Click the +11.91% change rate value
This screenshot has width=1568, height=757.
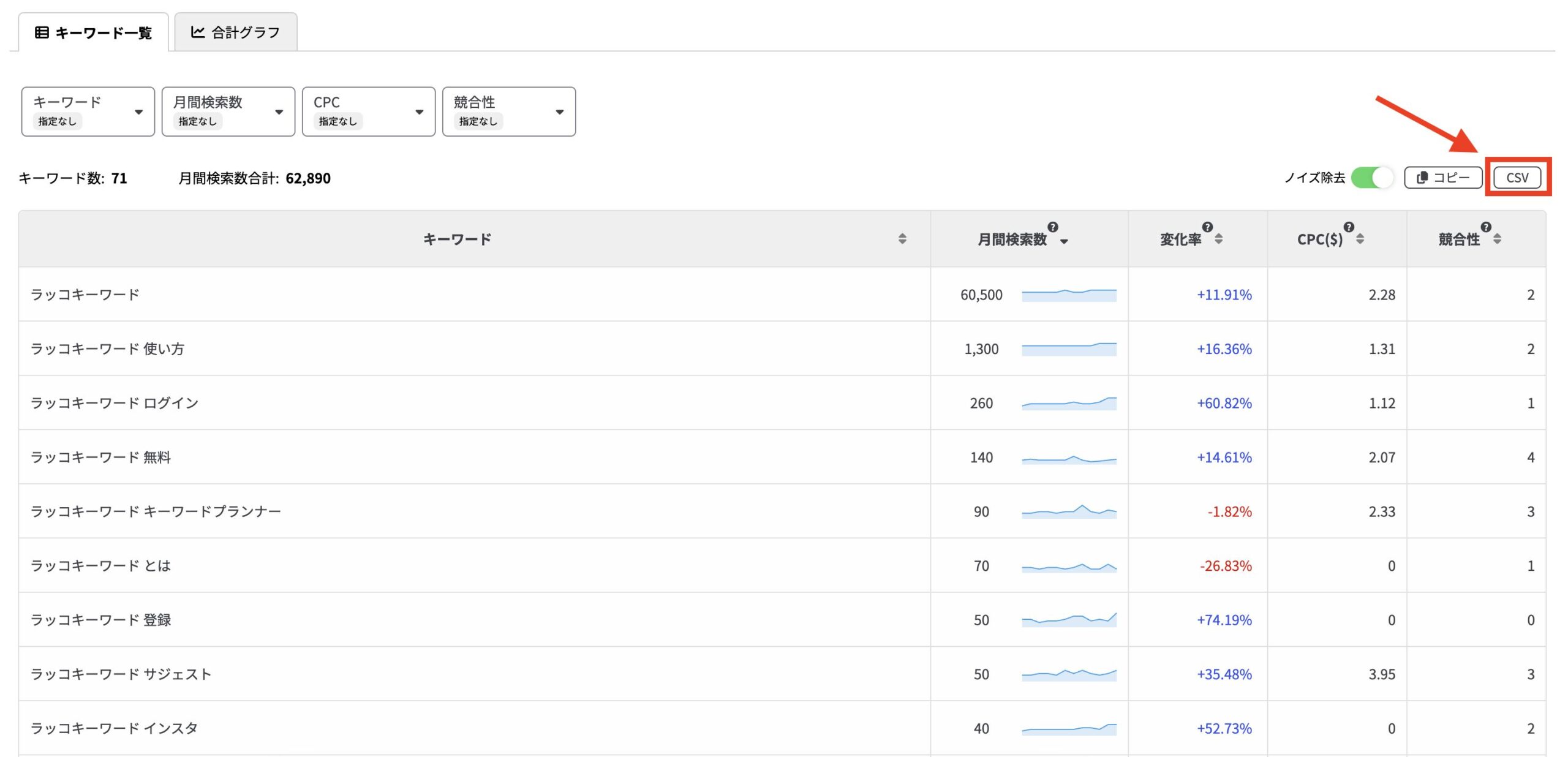click(1224, 295)
